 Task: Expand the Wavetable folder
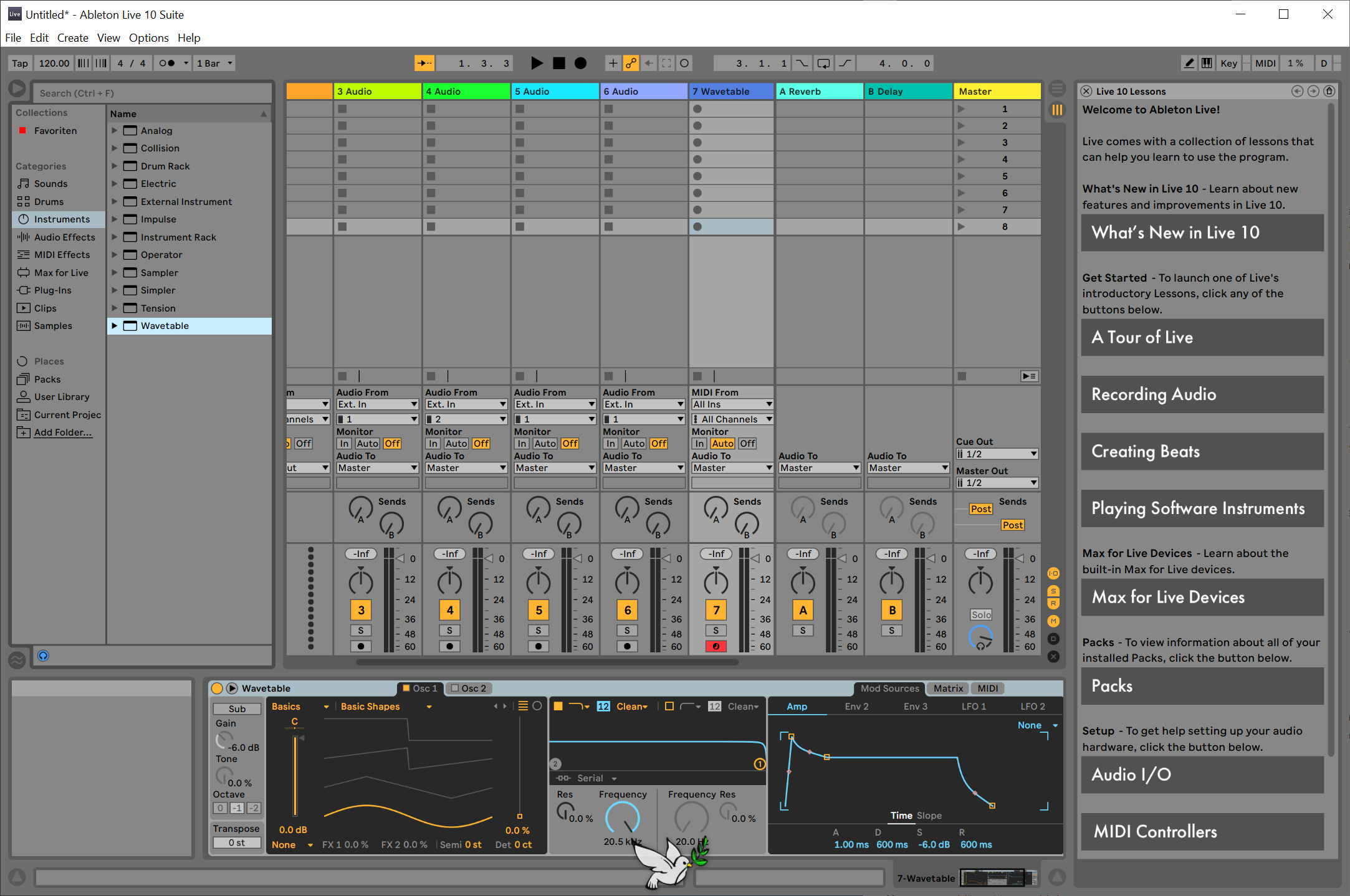[x=115, y=326]
